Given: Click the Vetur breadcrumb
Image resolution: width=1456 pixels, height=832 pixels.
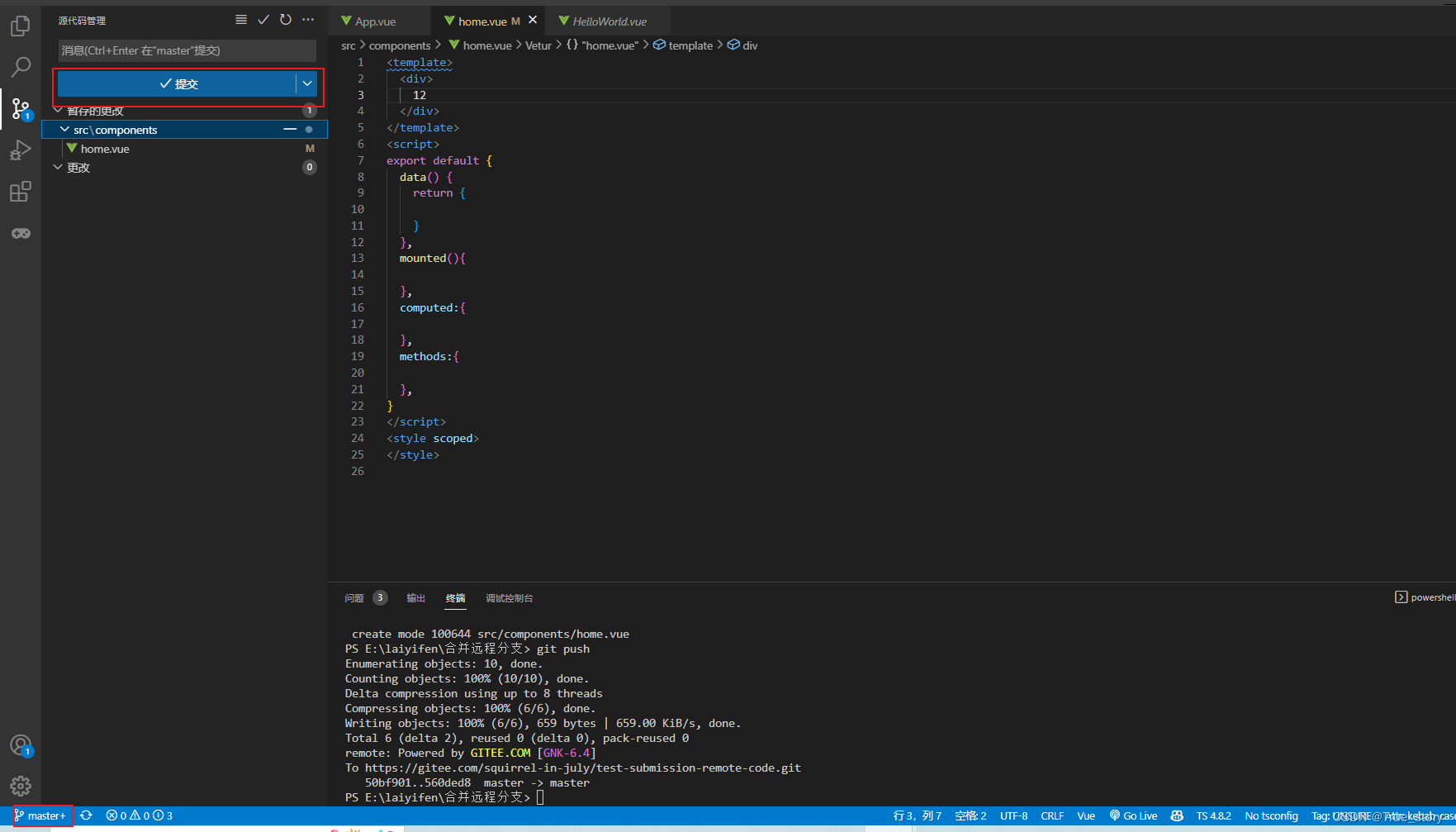Looking at the screenshot, I should coord(538,45).
